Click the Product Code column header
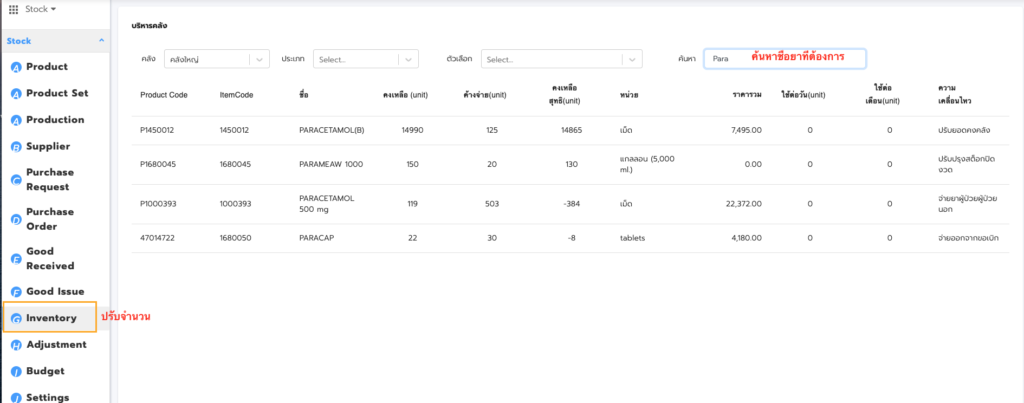Screen dimensions: 1024x403 pos(164,94)
